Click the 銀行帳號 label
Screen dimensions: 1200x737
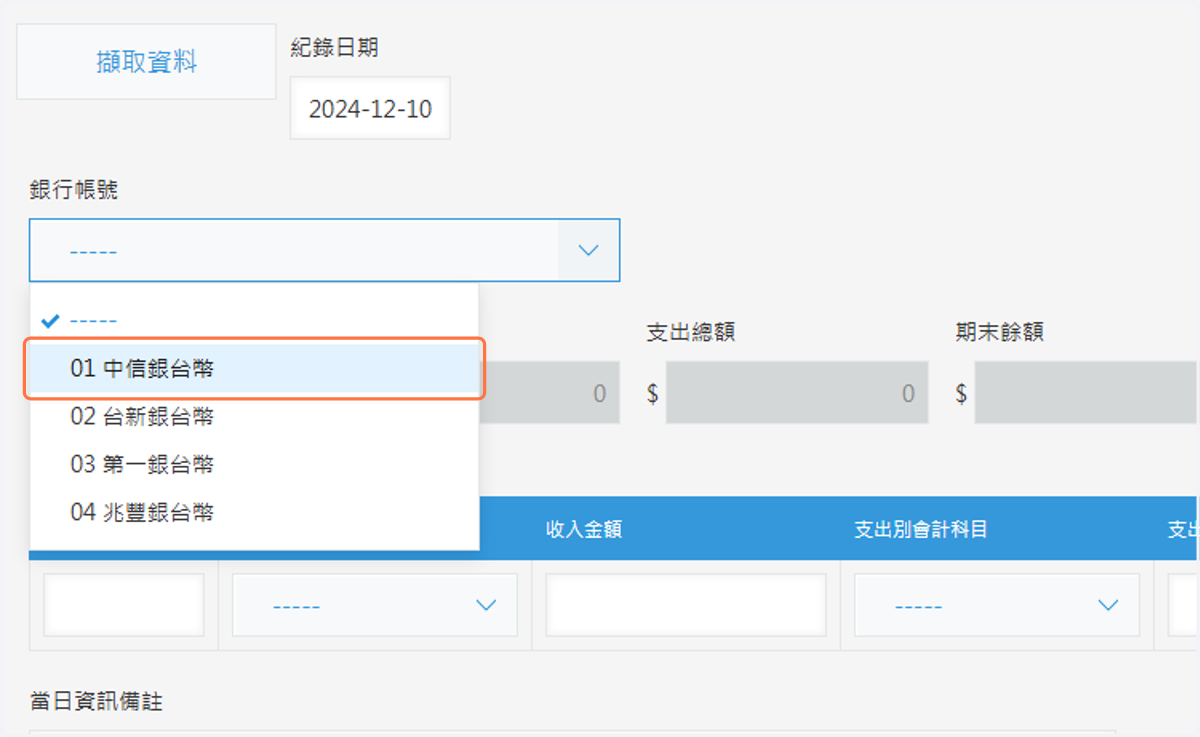[x=74, y=190]
